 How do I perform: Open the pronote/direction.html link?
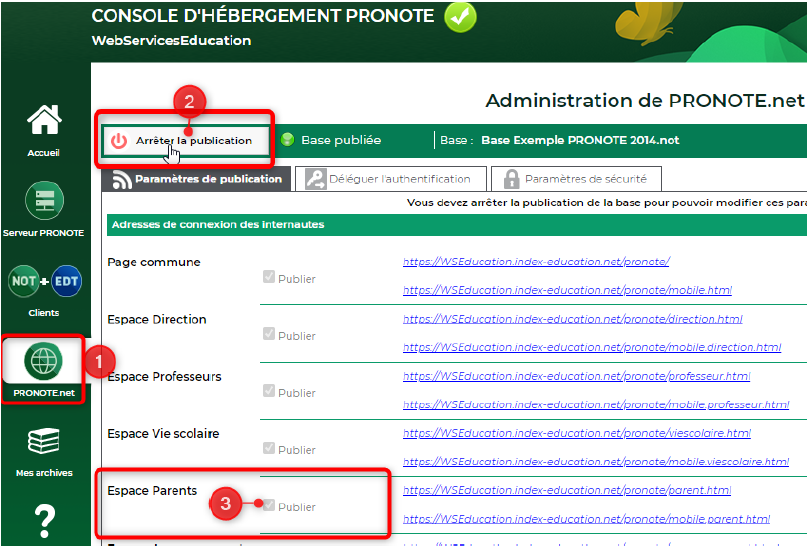click(x=573, y=319)
